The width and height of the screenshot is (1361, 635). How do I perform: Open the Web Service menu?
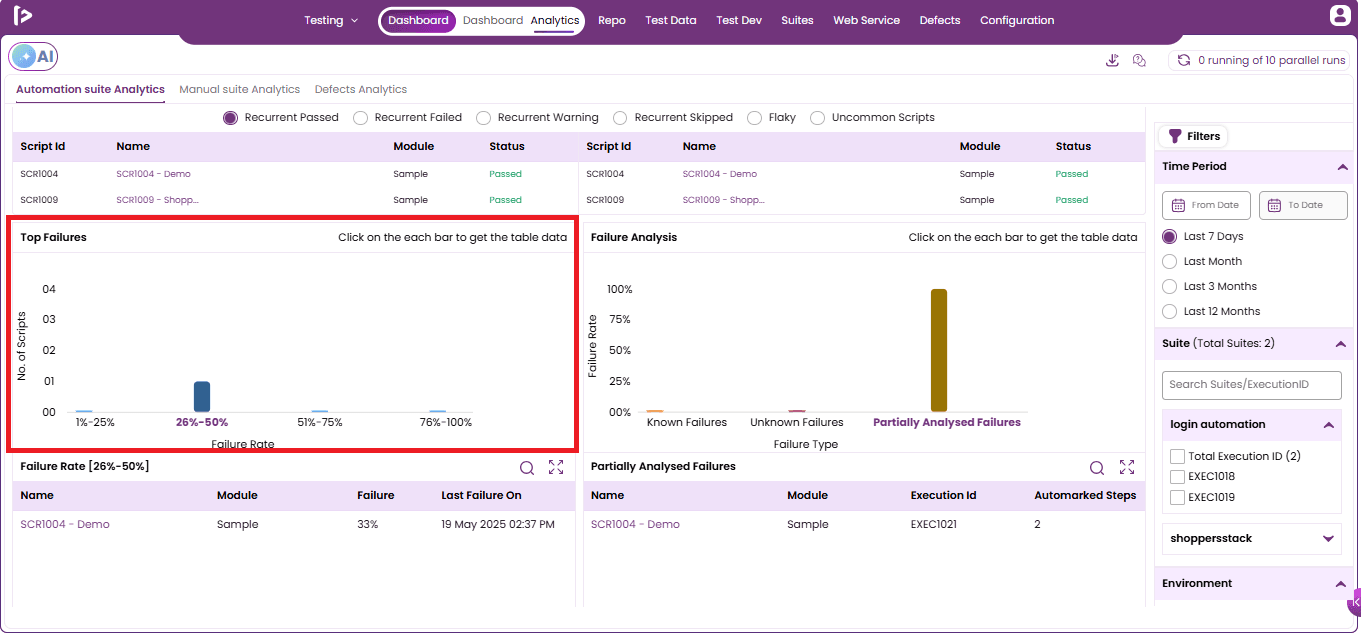[x=867, y=20]
